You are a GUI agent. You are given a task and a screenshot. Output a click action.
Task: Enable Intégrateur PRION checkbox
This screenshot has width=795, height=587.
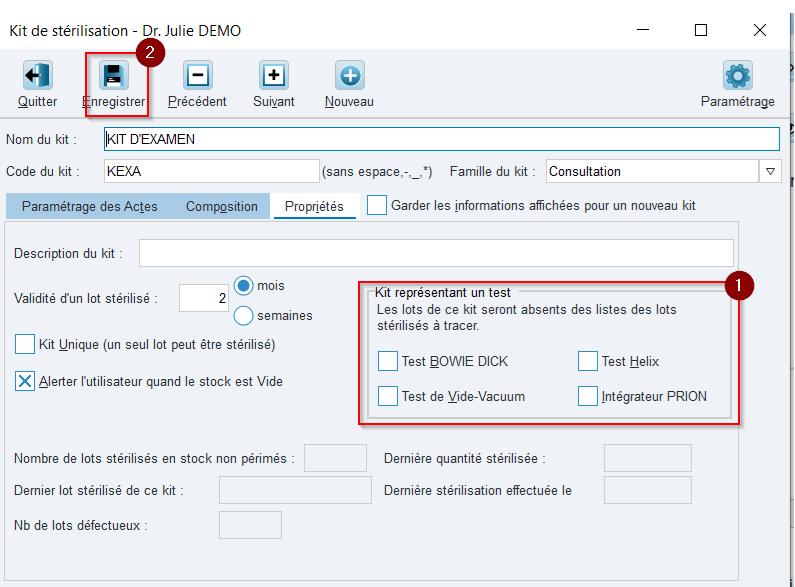[x=588, y=396]
